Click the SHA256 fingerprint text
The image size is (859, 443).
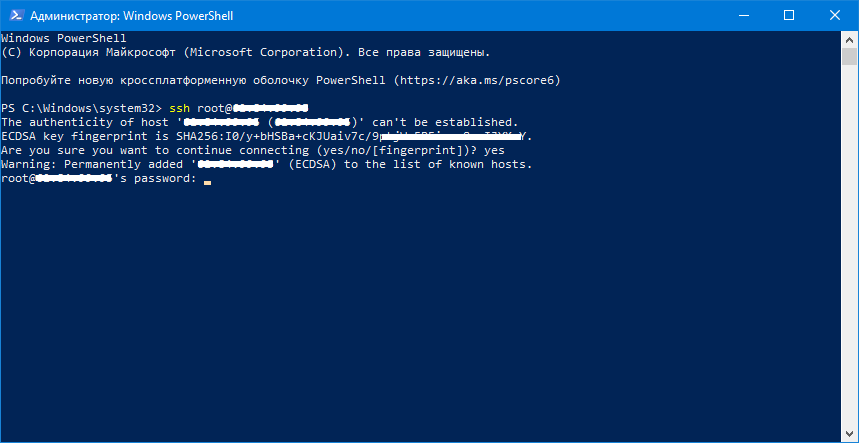tap(355, 136)
